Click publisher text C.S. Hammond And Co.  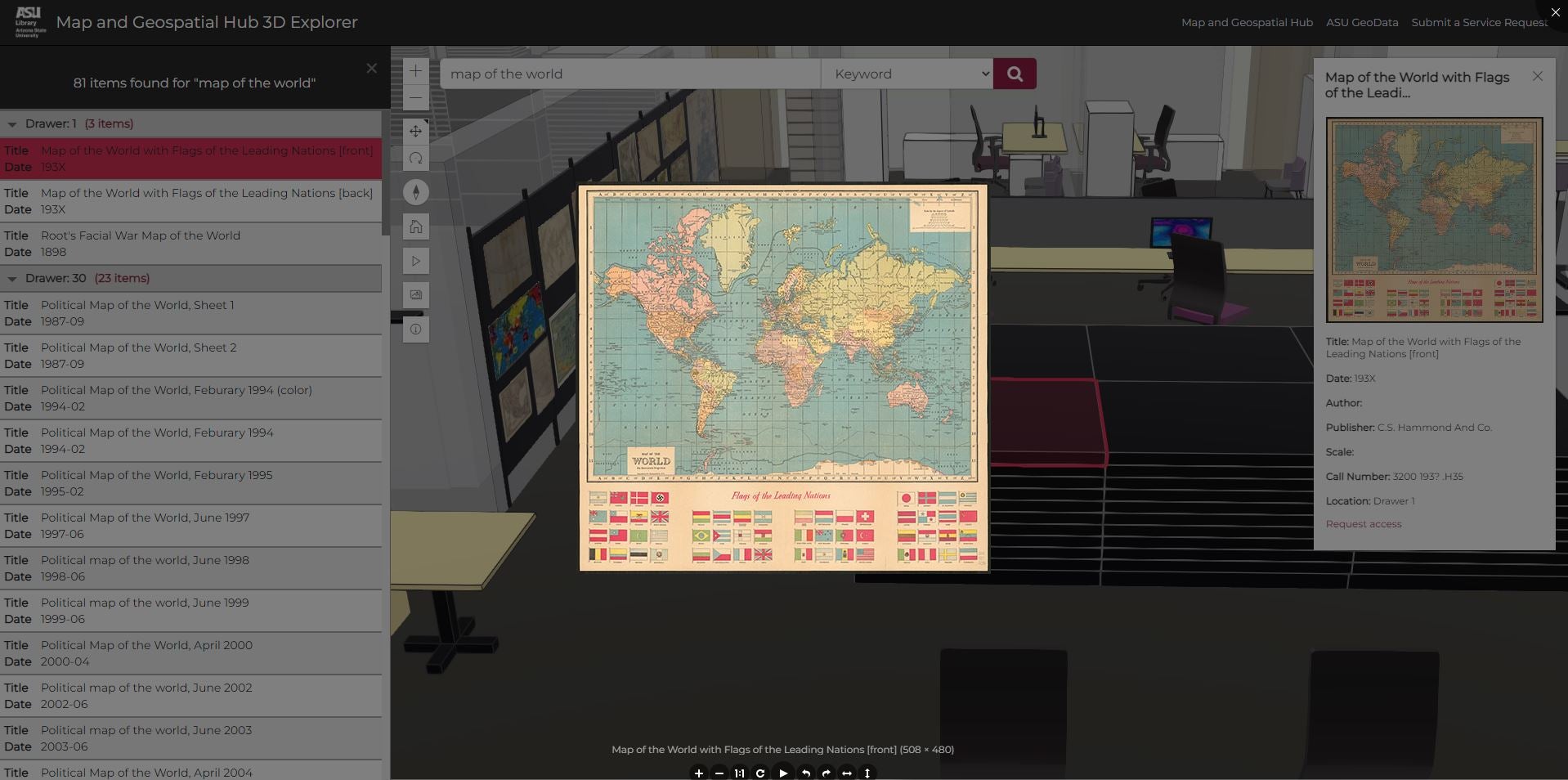pos(1435,428)
